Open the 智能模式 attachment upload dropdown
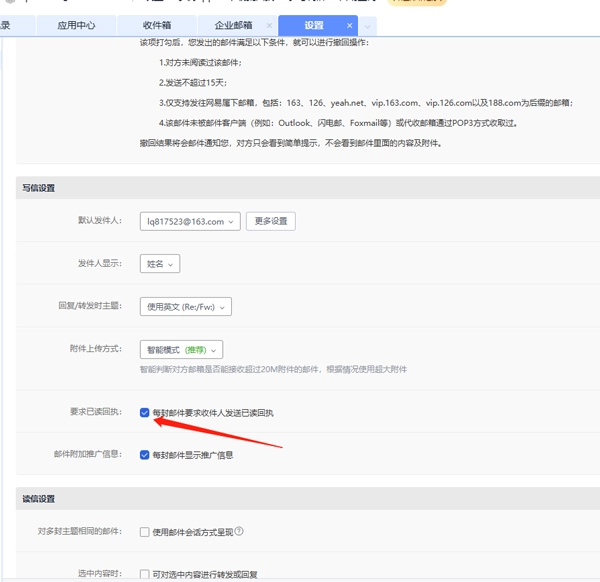The image size is (600, 582). click(181, 349)
